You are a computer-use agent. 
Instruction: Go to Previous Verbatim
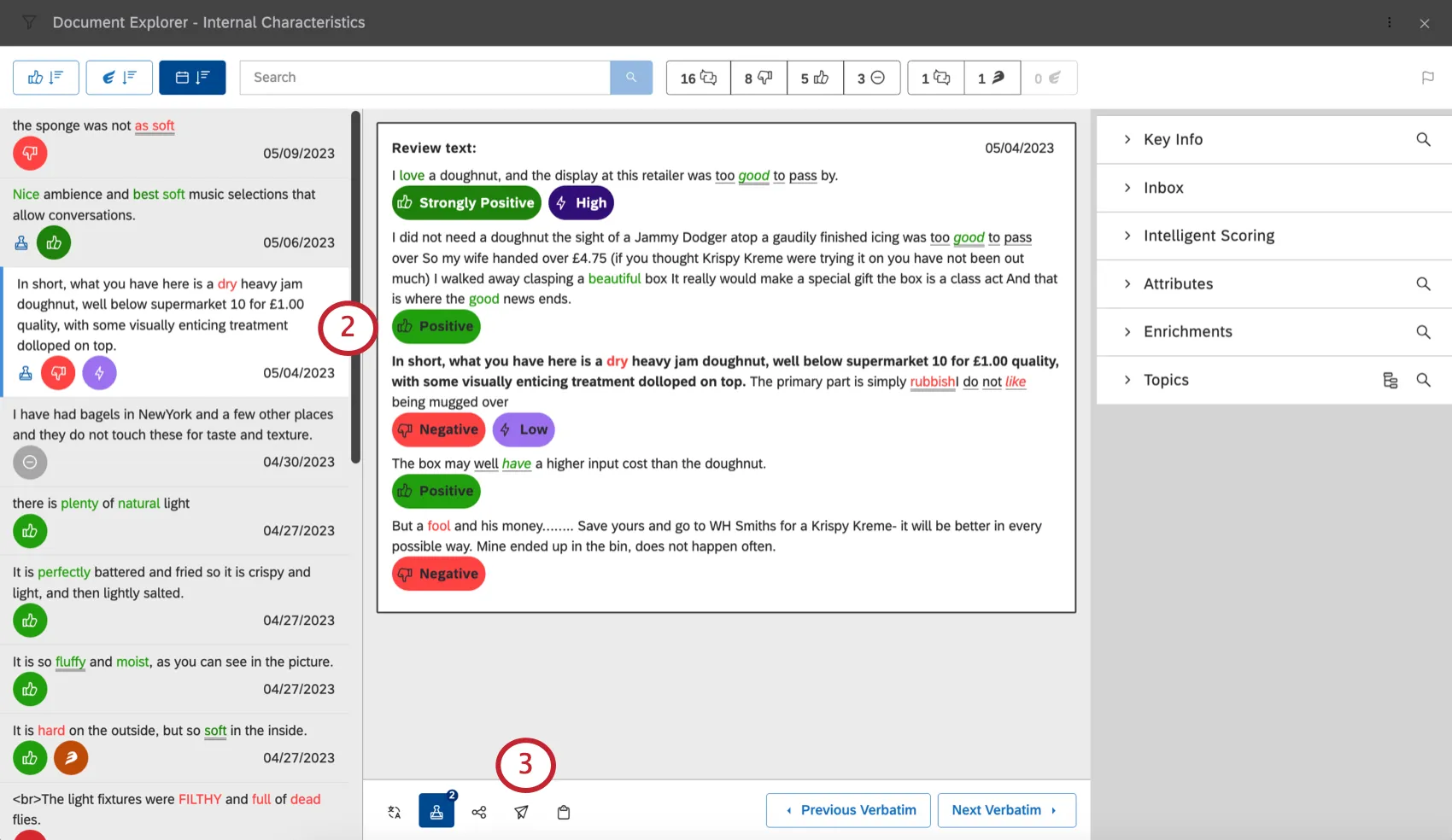[848, 810]
